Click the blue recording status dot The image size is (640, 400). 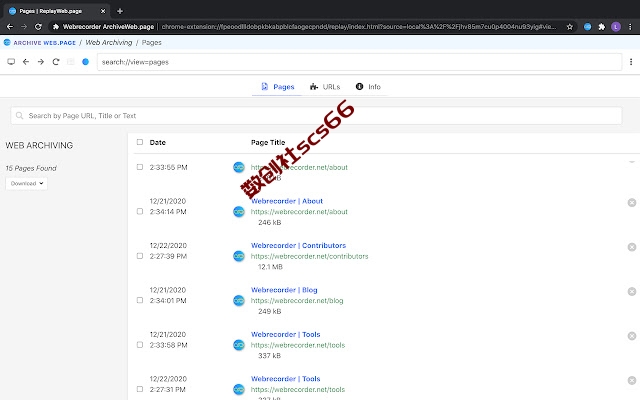(x=85, y=62)
